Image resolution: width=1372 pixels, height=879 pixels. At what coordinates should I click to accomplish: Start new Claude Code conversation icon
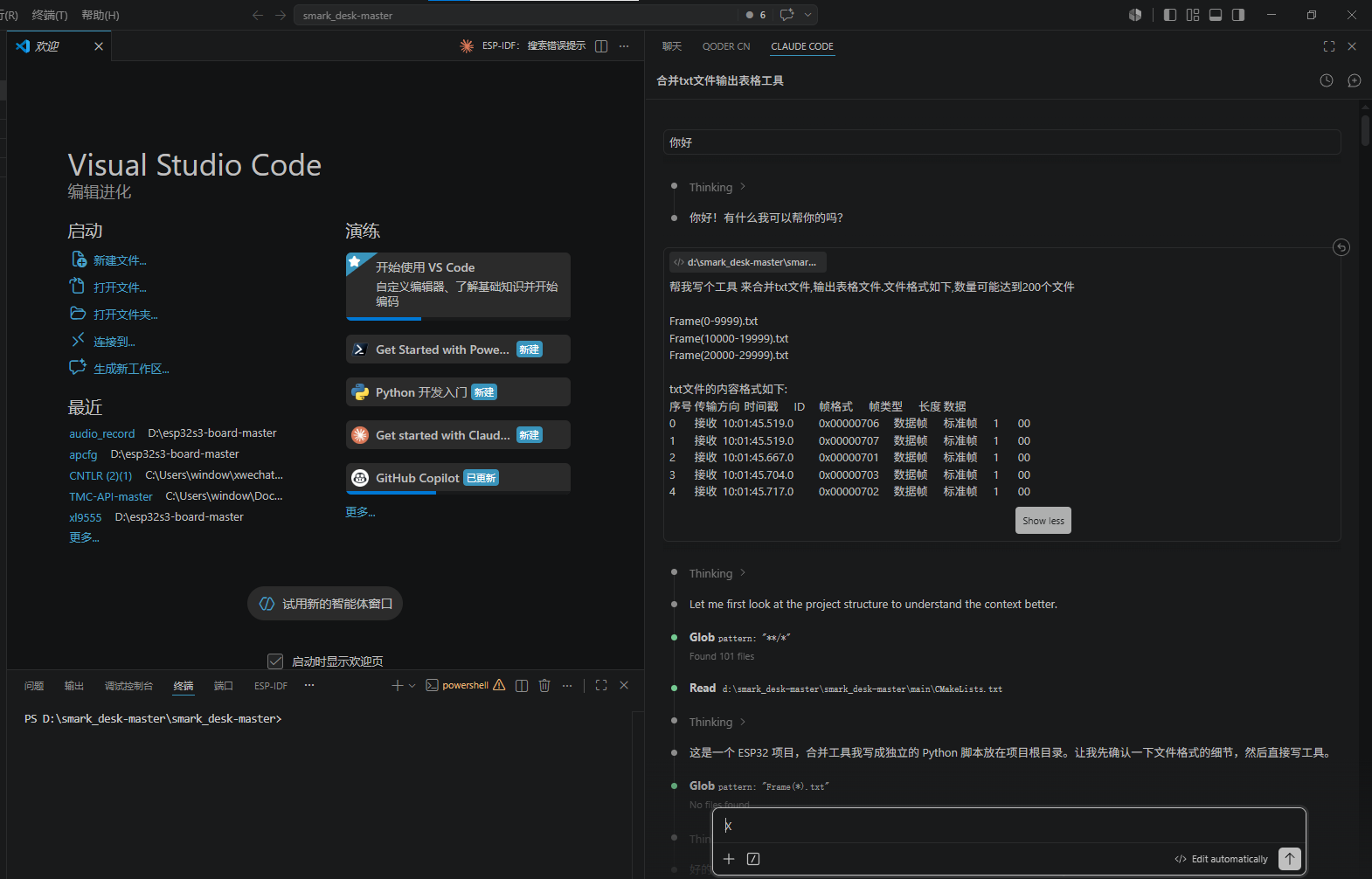point(1355,80)
